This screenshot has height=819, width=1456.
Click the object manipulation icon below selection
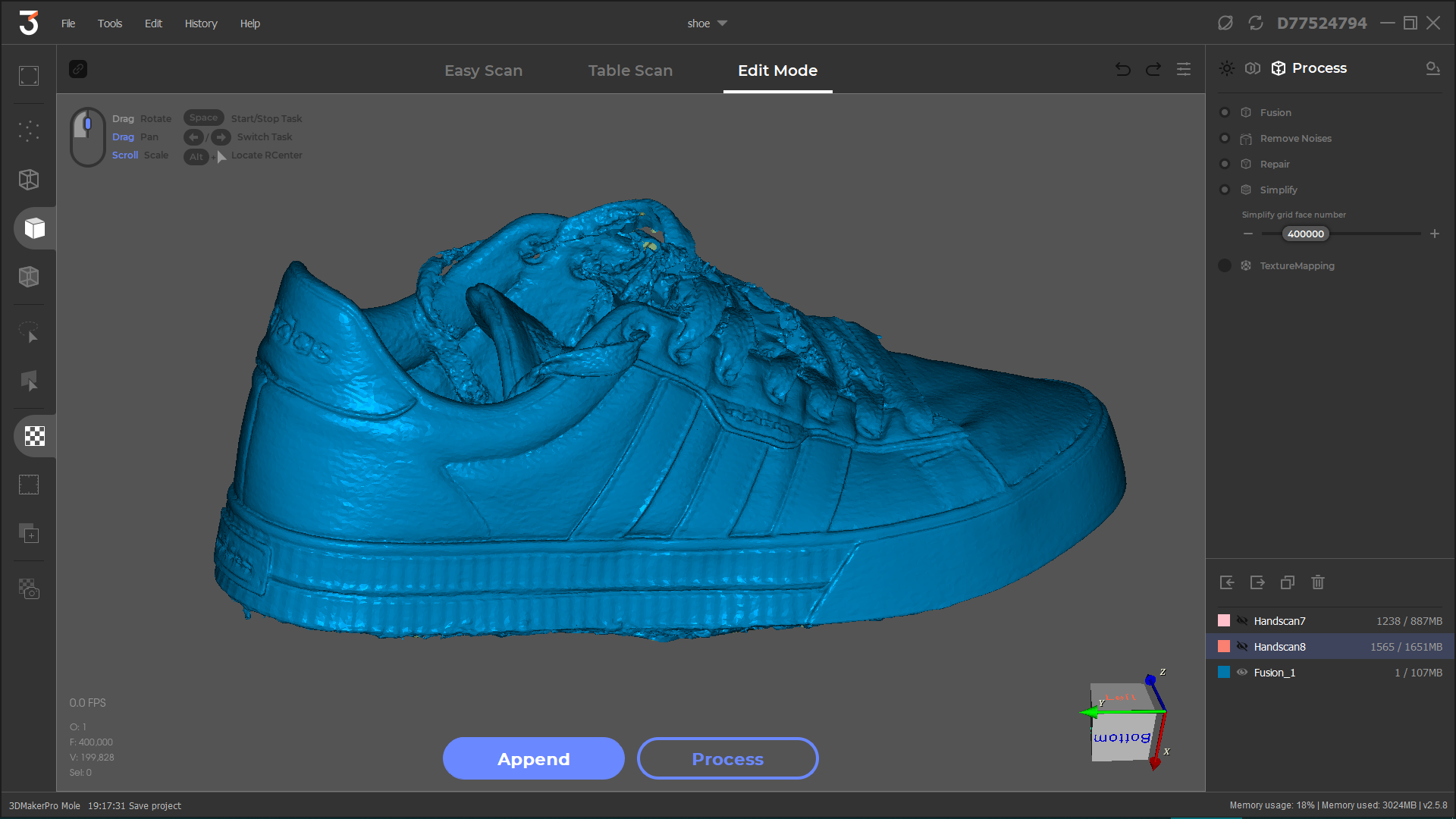click(x=28, y=382)
